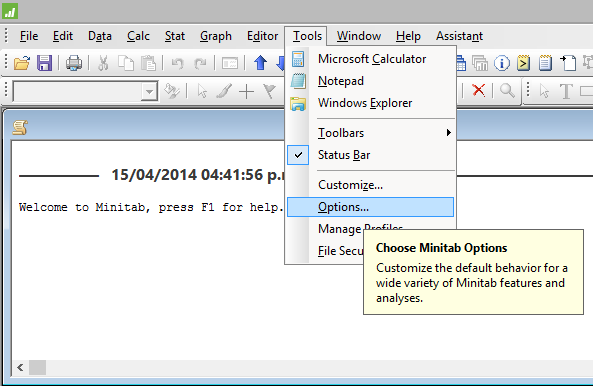The width and height of the screenshot is (593, 386).
Task: Select the text tool T icon
Action: tap(566, 91)
